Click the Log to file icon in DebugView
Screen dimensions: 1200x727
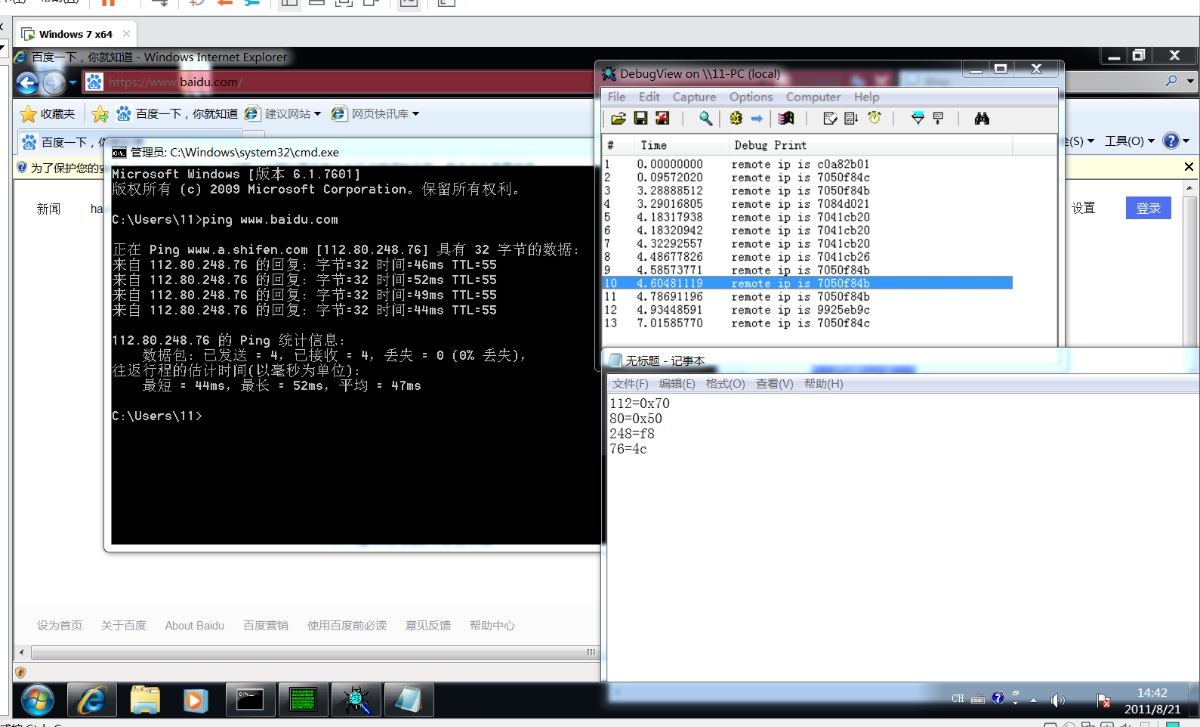pos(661,119)
